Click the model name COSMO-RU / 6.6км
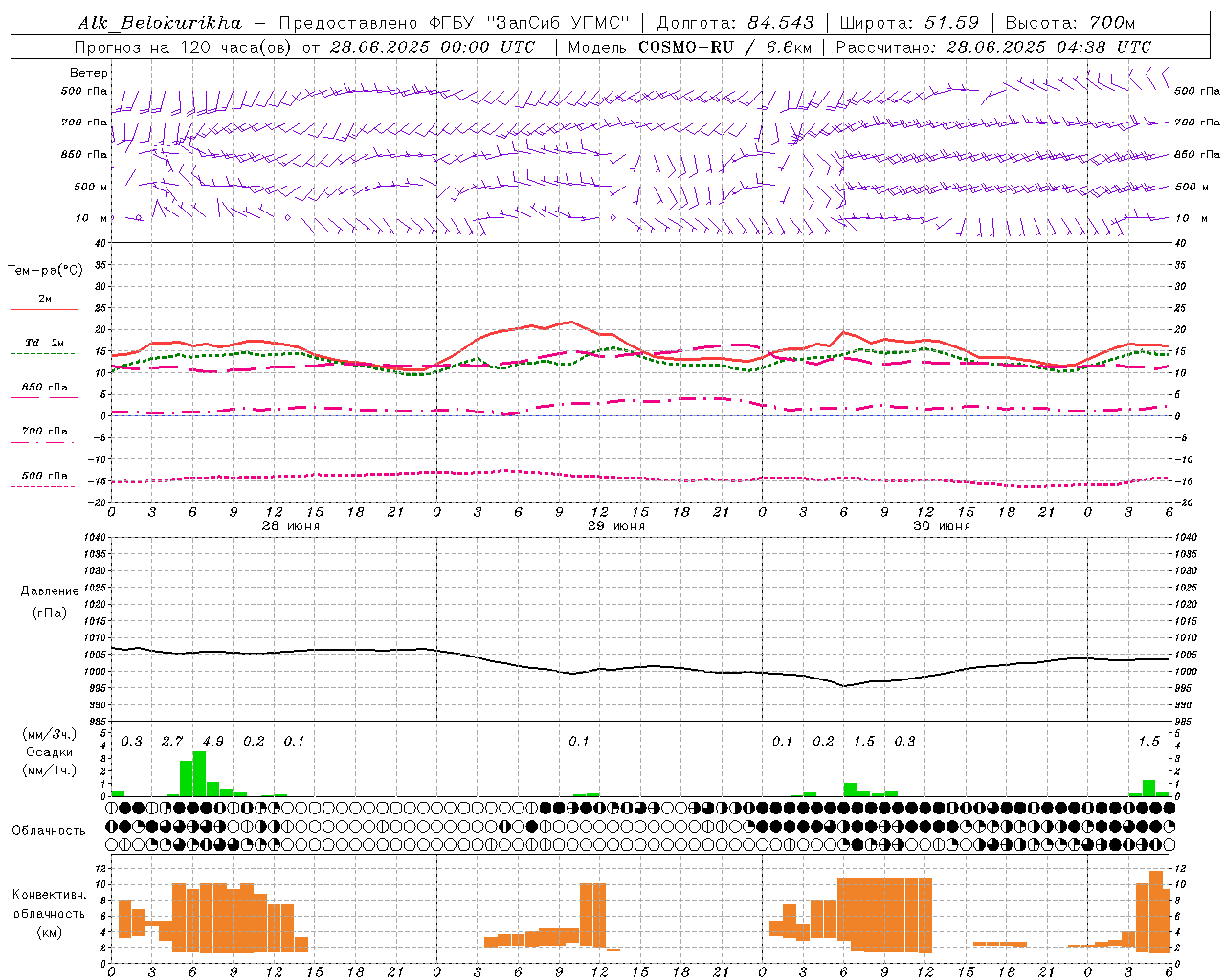This screenshot has width=1225, height=980. pos(724,47)
